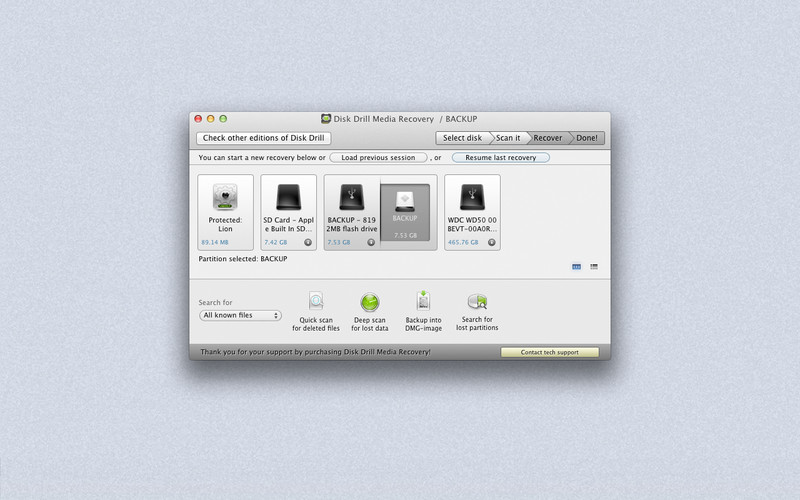
Task: Select the WDC WD50 hard drive icon
Action: pyautogui.click(x=472, y=197)
